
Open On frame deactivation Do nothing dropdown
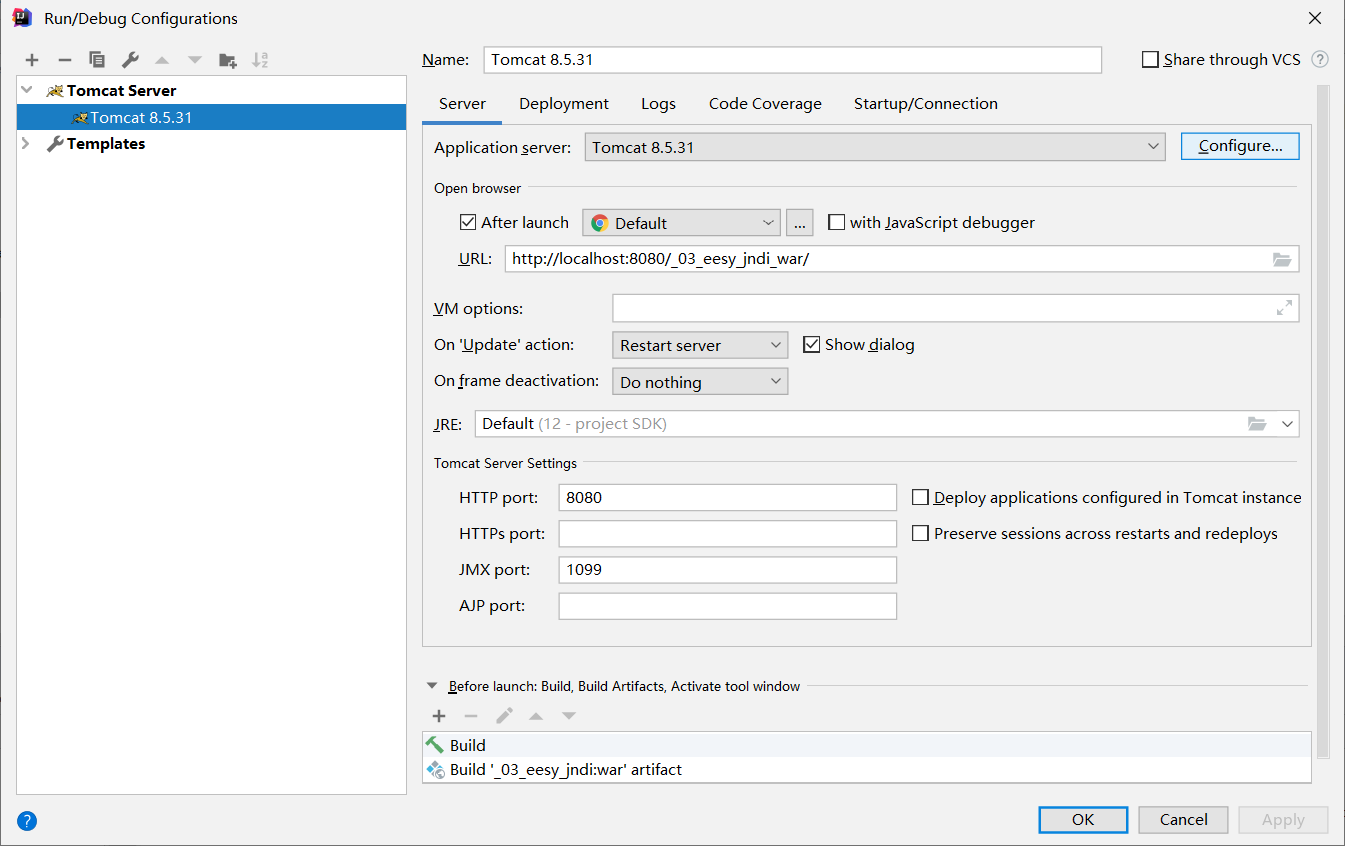[700, 382]
